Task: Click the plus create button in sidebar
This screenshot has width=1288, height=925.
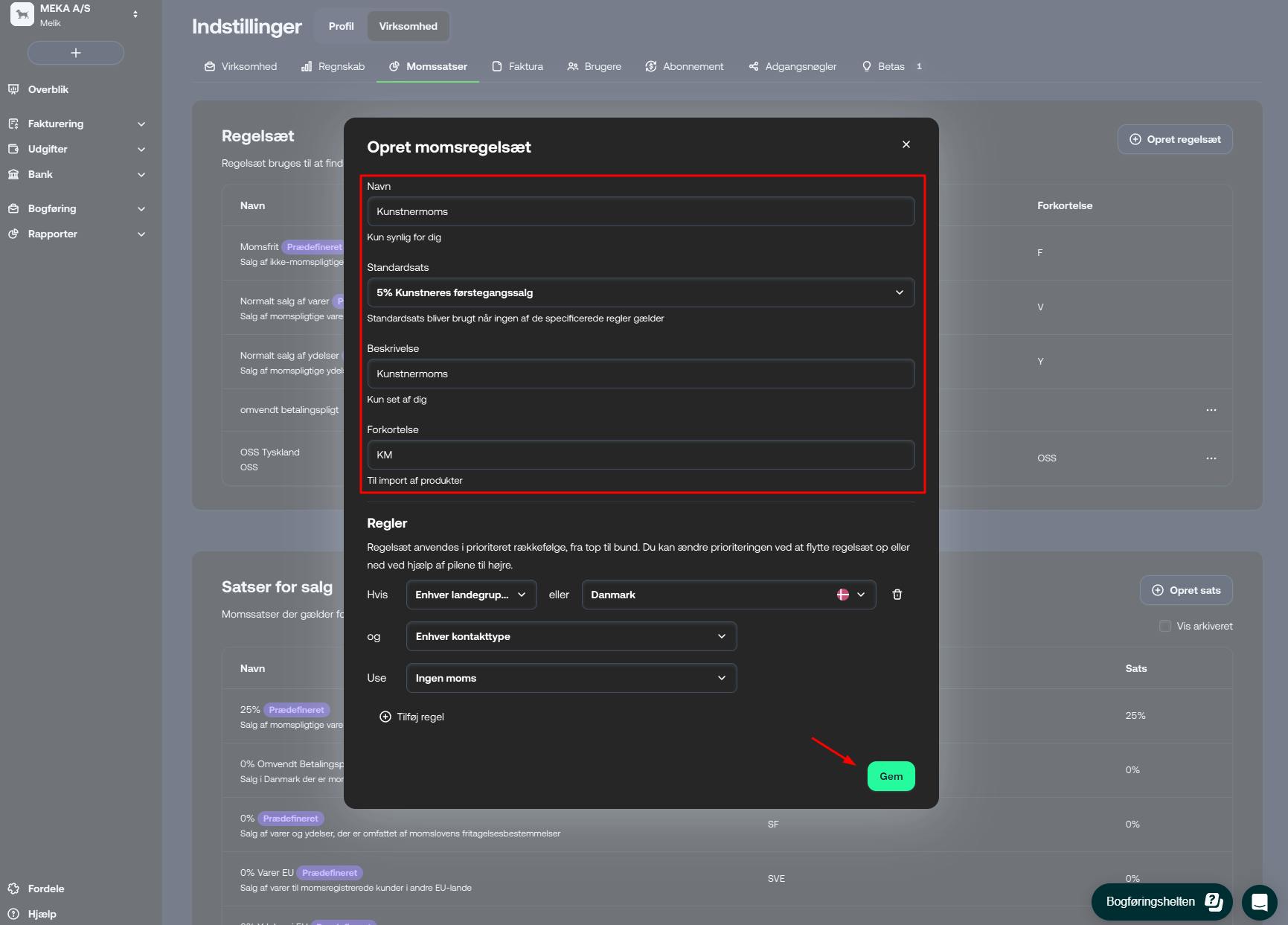Action: [76, 53]
